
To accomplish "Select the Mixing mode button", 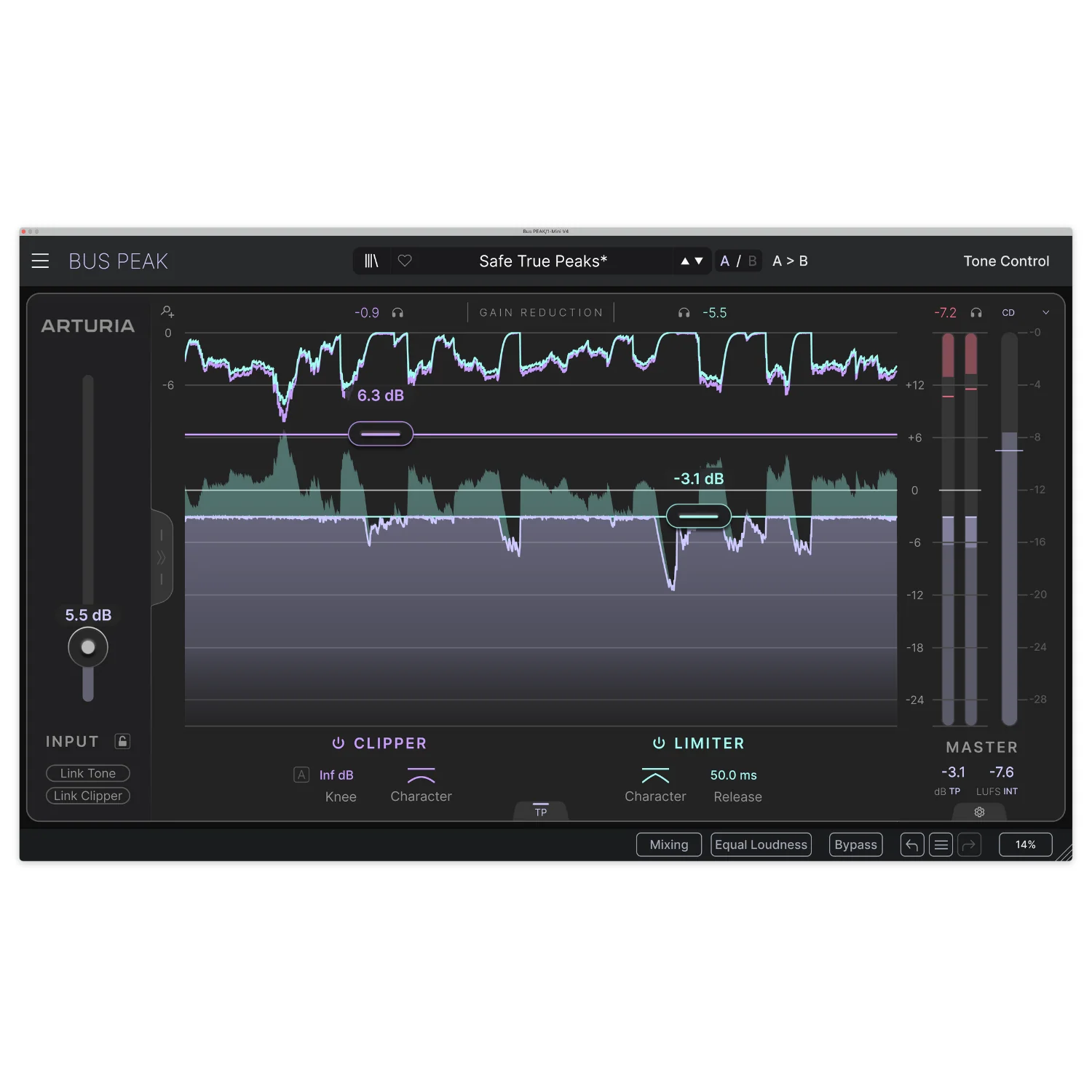I will click(x=669, y=844).
